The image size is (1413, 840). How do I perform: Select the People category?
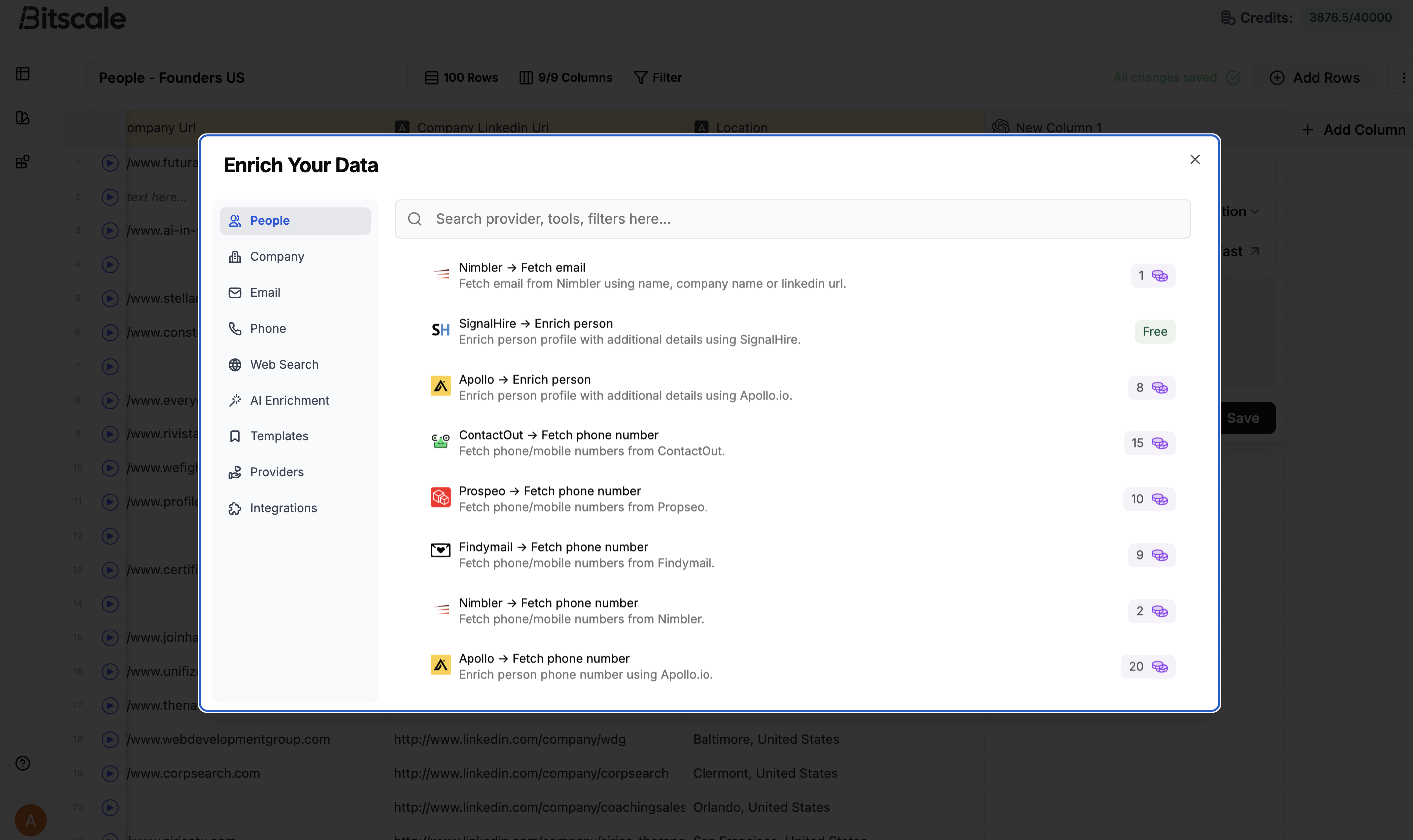pyautogui.click(x=295, y=221)
